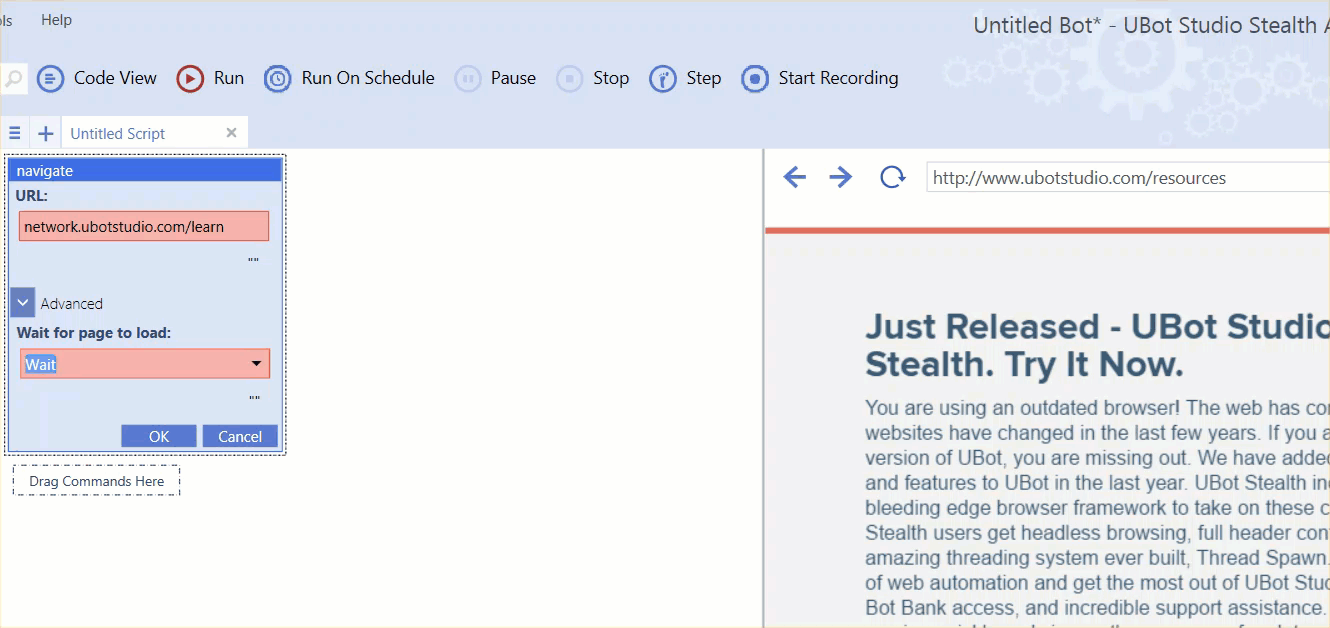Click the Drag Commands Here drop zone

pos(96,481)
